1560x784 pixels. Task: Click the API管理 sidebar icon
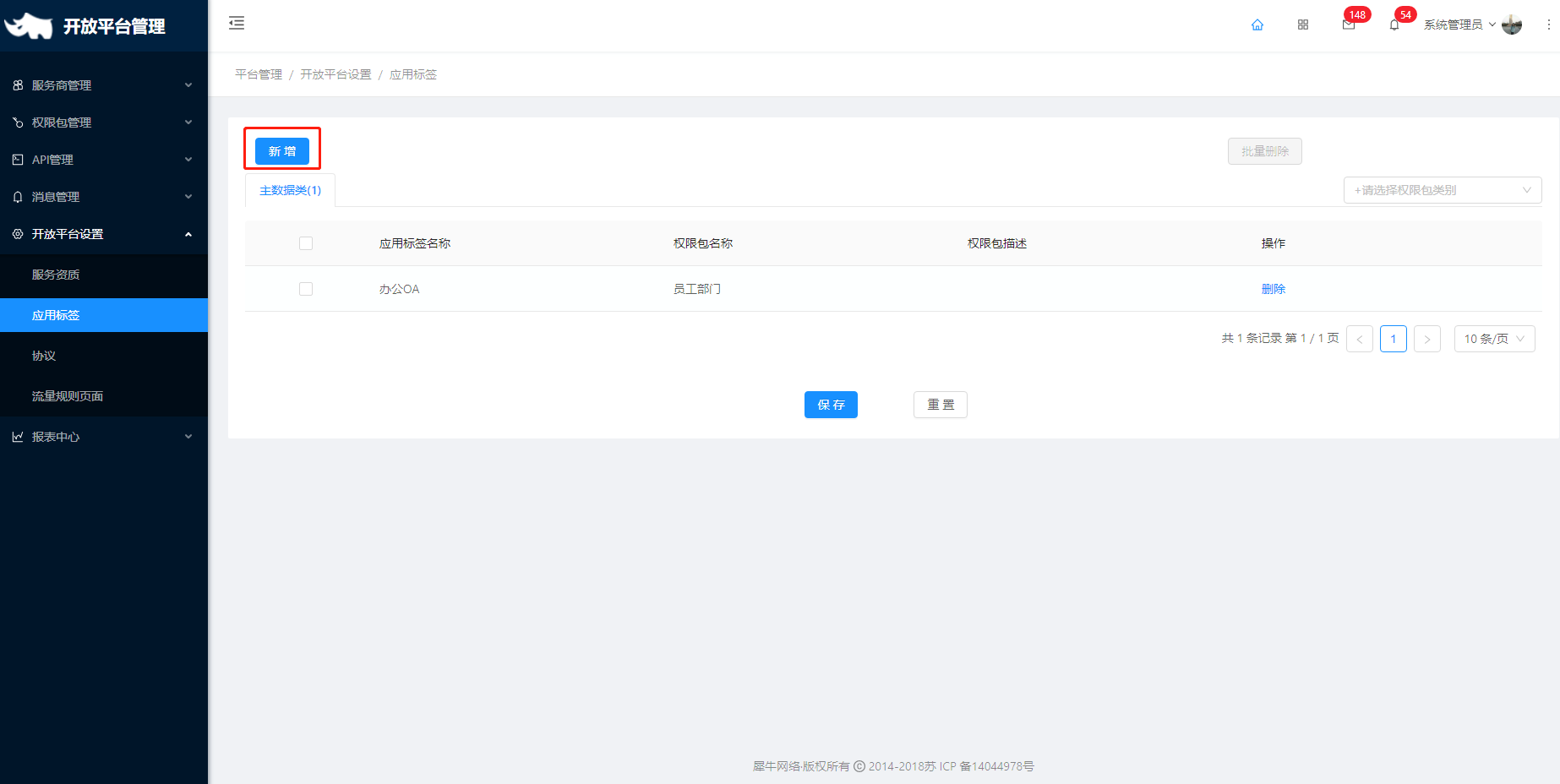(18, 160)
